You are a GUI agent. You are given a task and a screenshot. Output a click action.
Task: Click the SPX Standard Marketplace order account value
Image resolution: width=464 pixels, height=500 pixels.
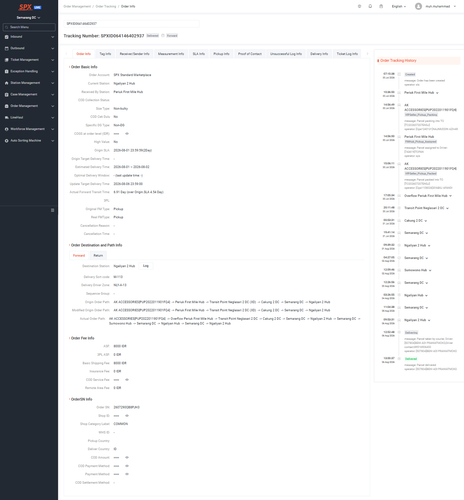coord(132,75)
